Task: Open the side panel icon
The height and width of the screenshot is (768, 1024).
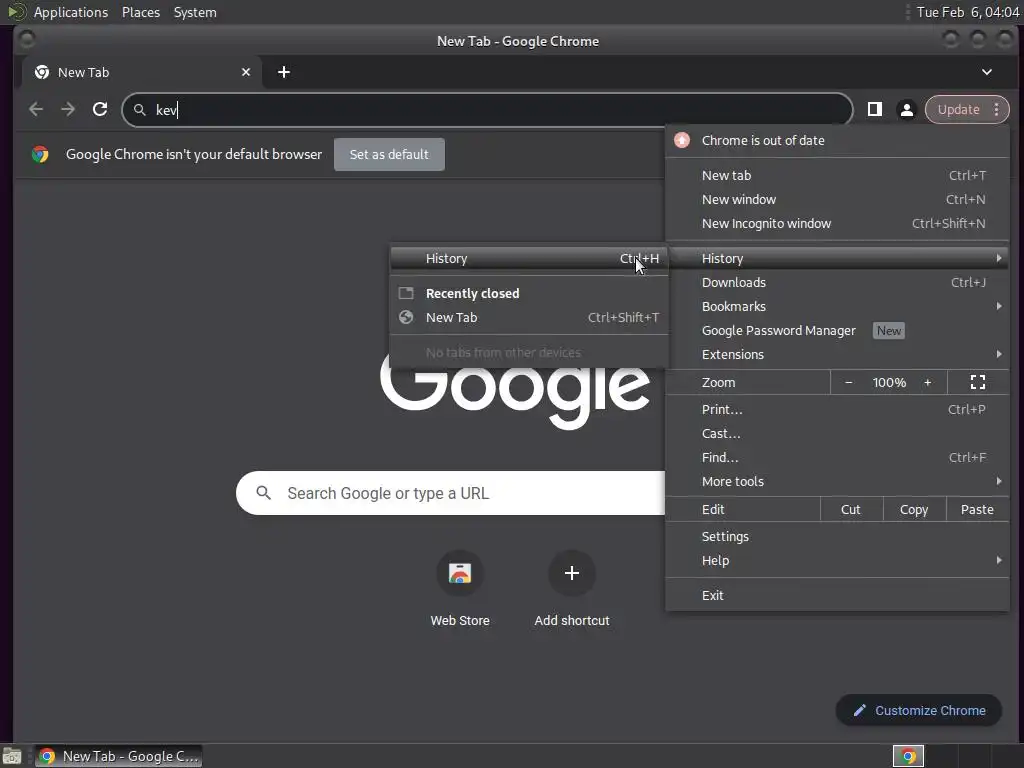Action: coord(874,109)
